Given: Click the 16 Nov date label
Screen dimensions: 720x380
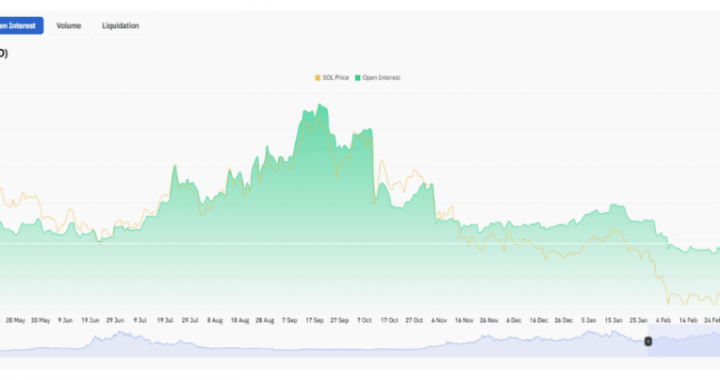Looking at the screenshot, I should [464, 320].
